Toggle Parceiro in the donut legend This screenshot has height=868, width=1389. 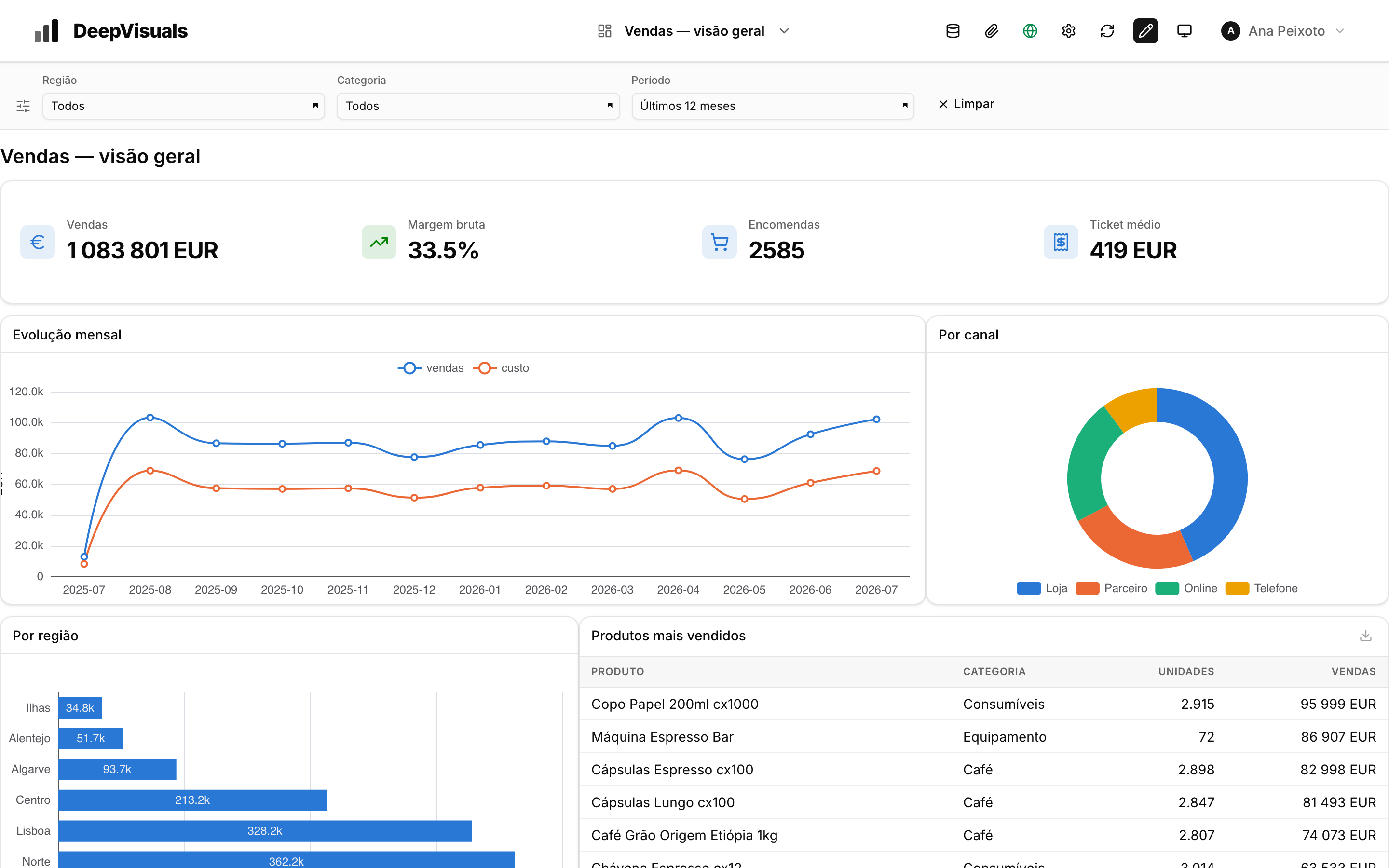(x=1111, y=588)
